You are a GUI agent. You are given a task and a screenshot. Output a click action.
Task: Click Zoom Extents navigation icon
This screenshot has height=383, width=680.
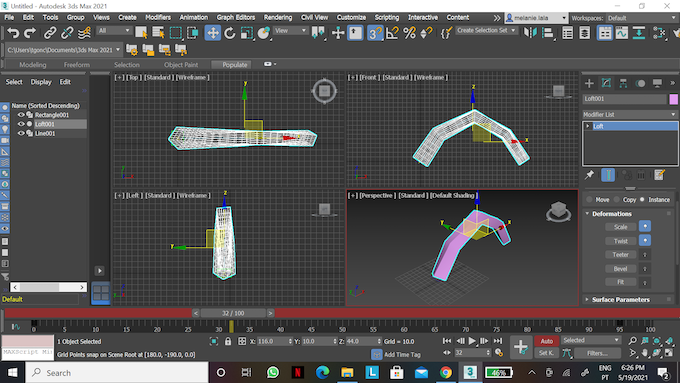(x=657, y=341)
